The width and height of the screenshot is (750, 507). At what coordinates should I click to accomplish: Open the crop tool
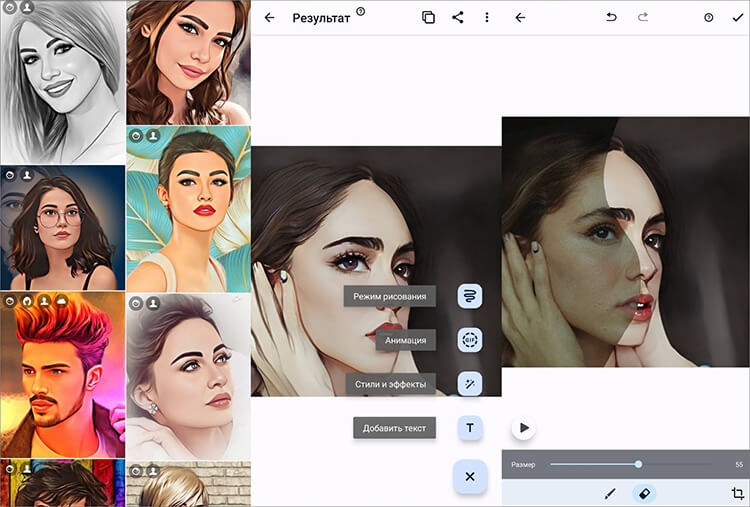738,493
